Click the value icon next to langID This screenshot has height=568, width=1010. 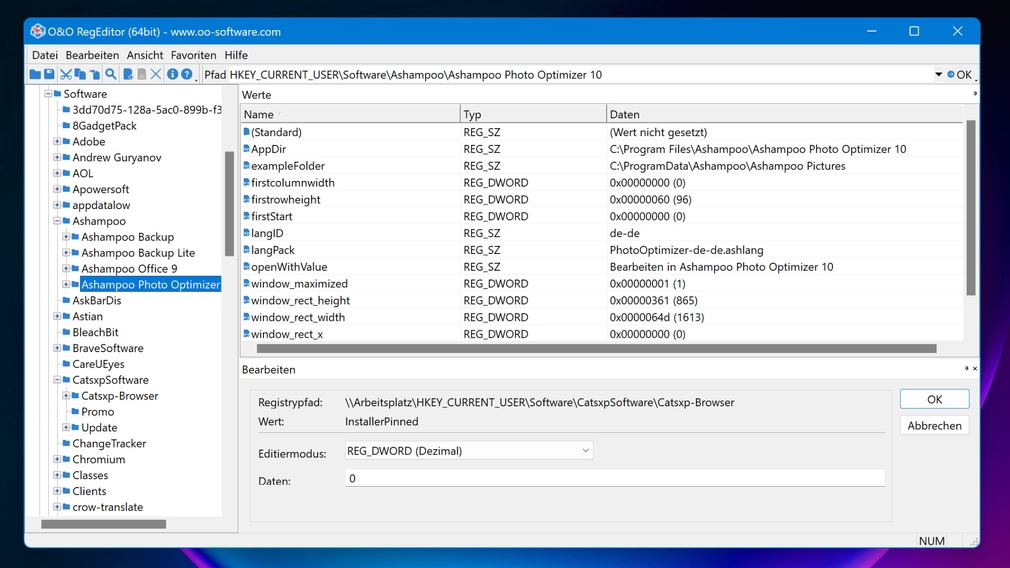point(246,233)
